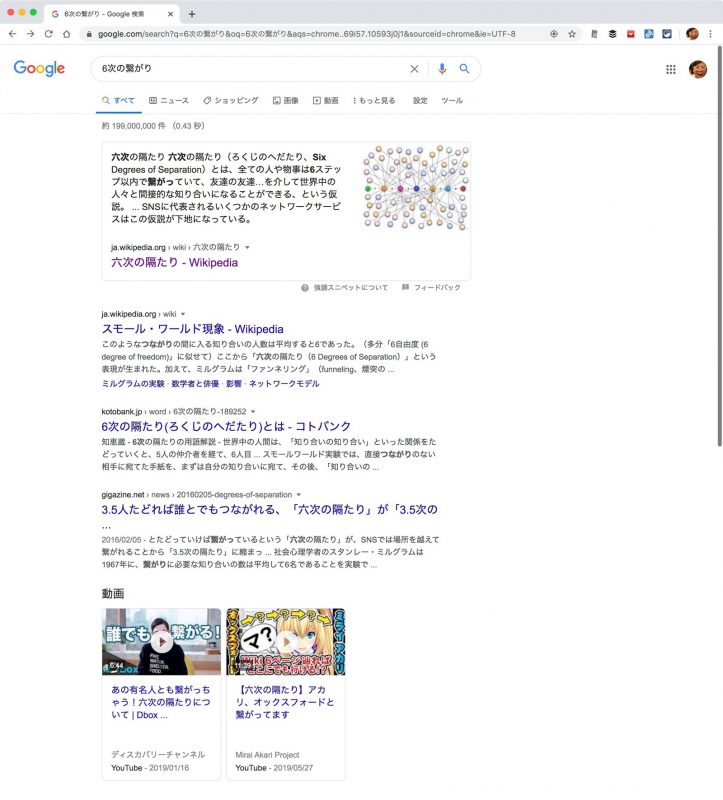Switch to the 画像 tab
The height and width of the screenshot is (800, 723).
click(x=286, y=101)
